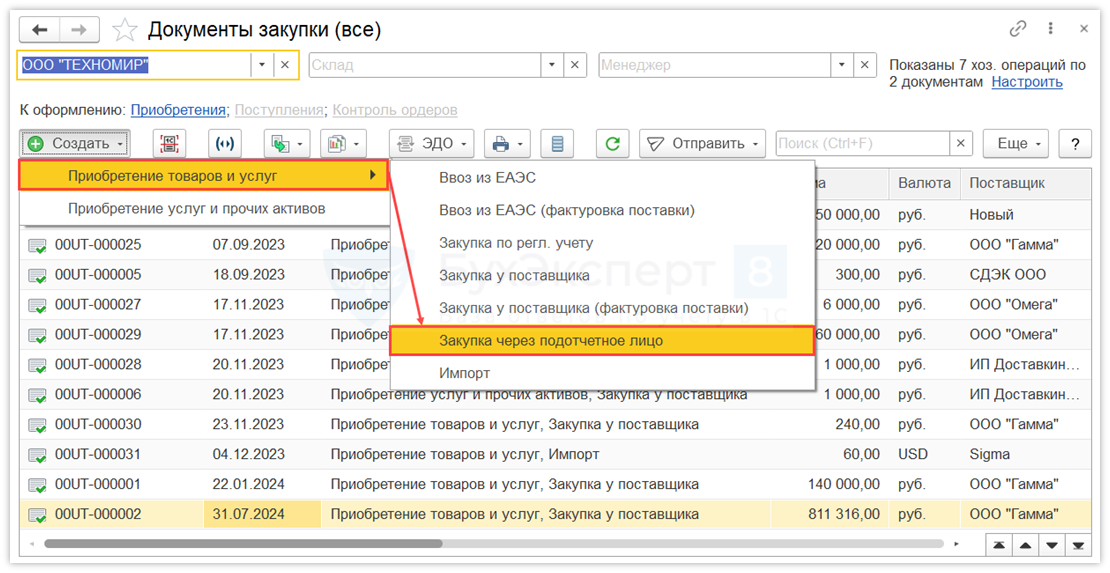Go back with the left arrow
The image size is (1110, 573).
point(41,29)
